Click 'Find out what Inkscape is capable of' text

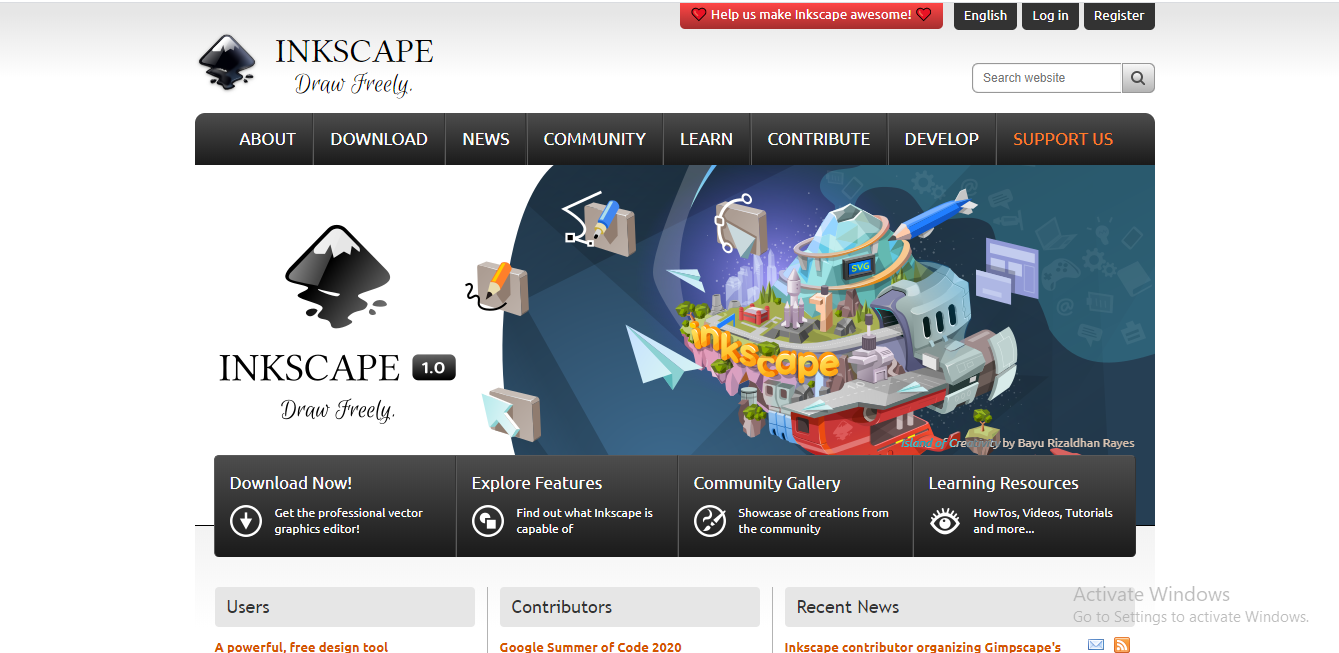point(585,521)
